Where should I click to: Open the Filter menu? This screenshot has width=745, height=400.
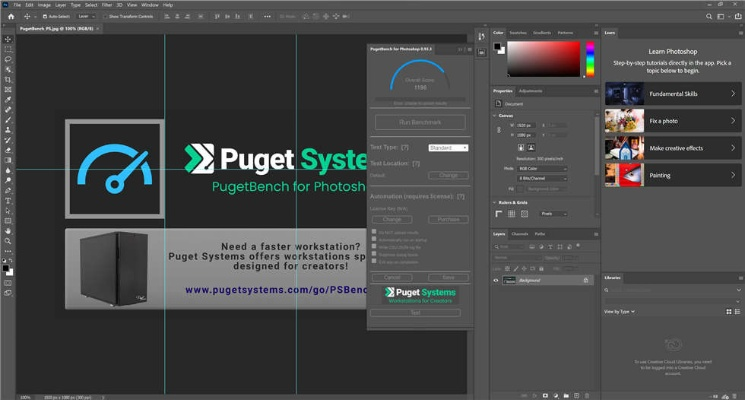(x=107, y=5)
